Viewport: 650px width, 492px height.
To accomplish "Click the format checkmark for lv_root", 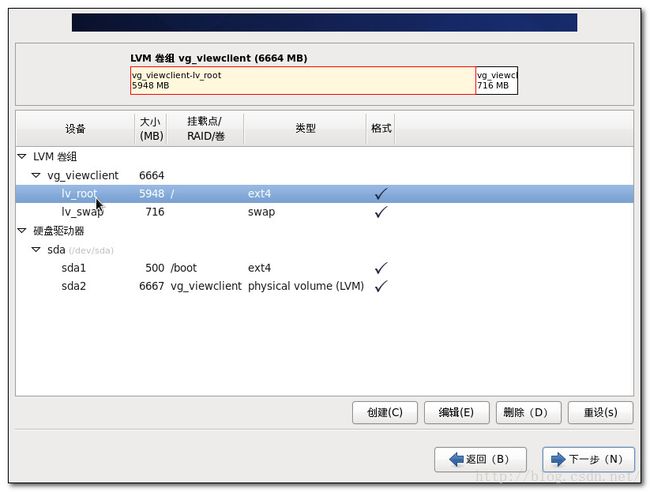I will 381,193.
